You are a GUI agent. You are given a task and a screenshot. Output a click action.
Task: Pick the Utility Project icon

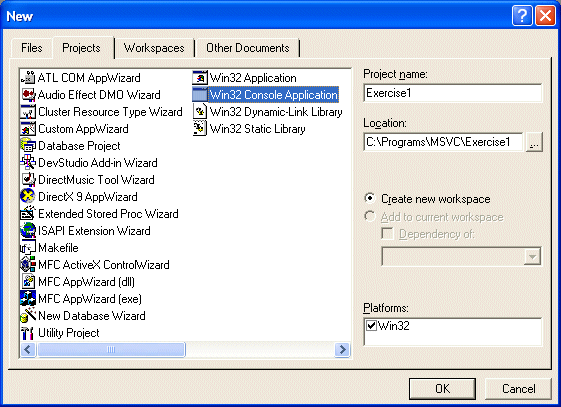point(28,333)
